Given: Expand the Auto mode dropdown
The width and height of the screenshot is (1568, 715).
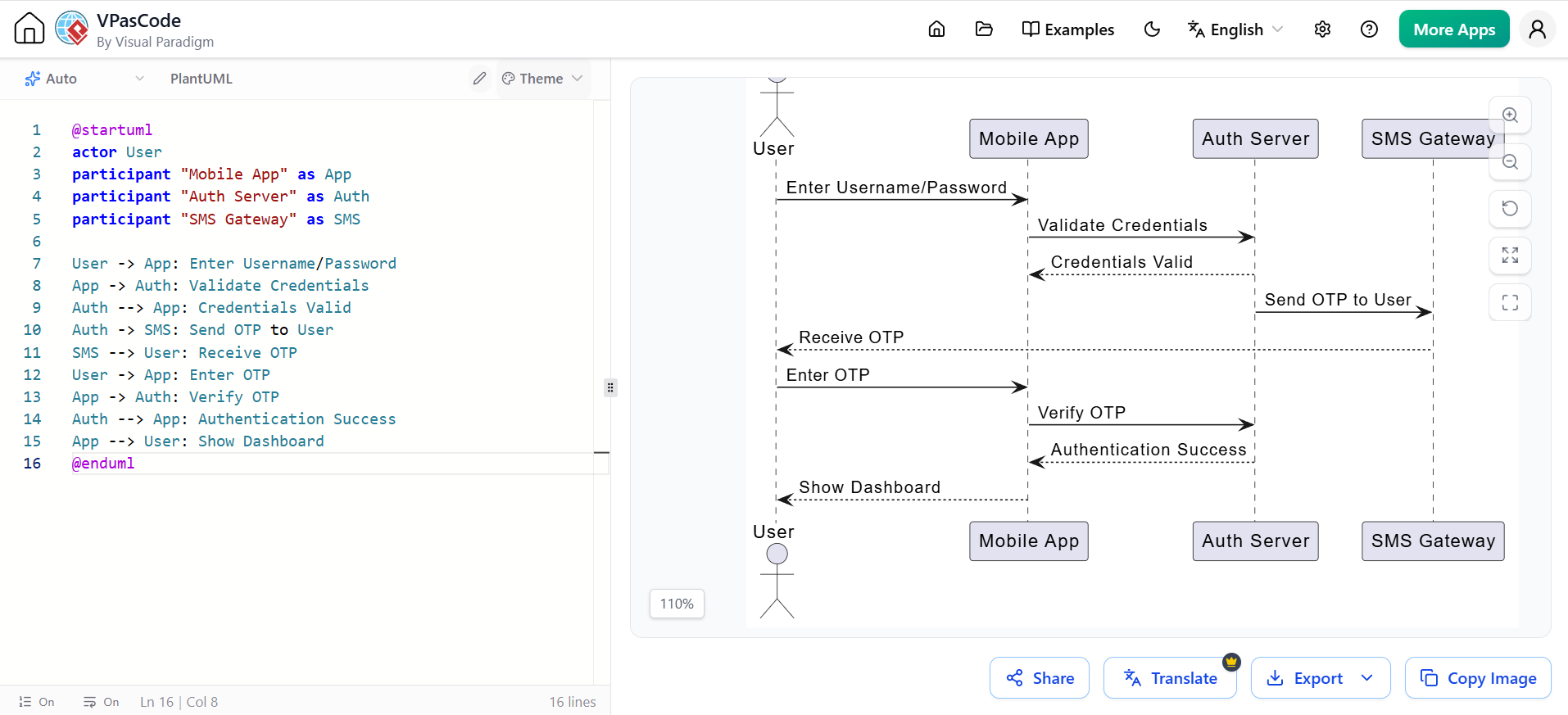Looking at the screenshot, I should 84,79.
